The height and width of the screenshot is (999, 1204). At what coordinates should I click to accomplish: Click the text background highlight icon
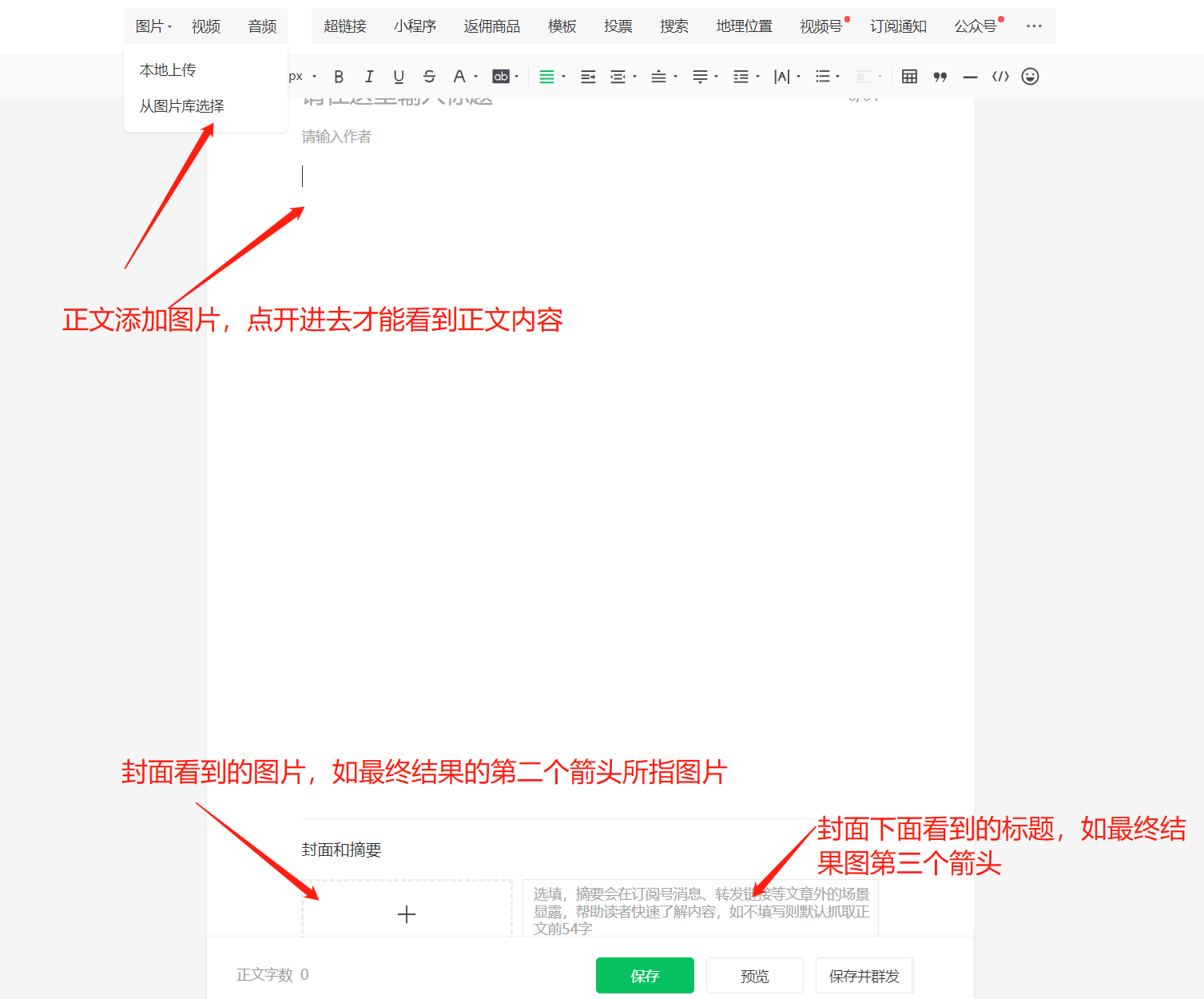click(501, 77)
